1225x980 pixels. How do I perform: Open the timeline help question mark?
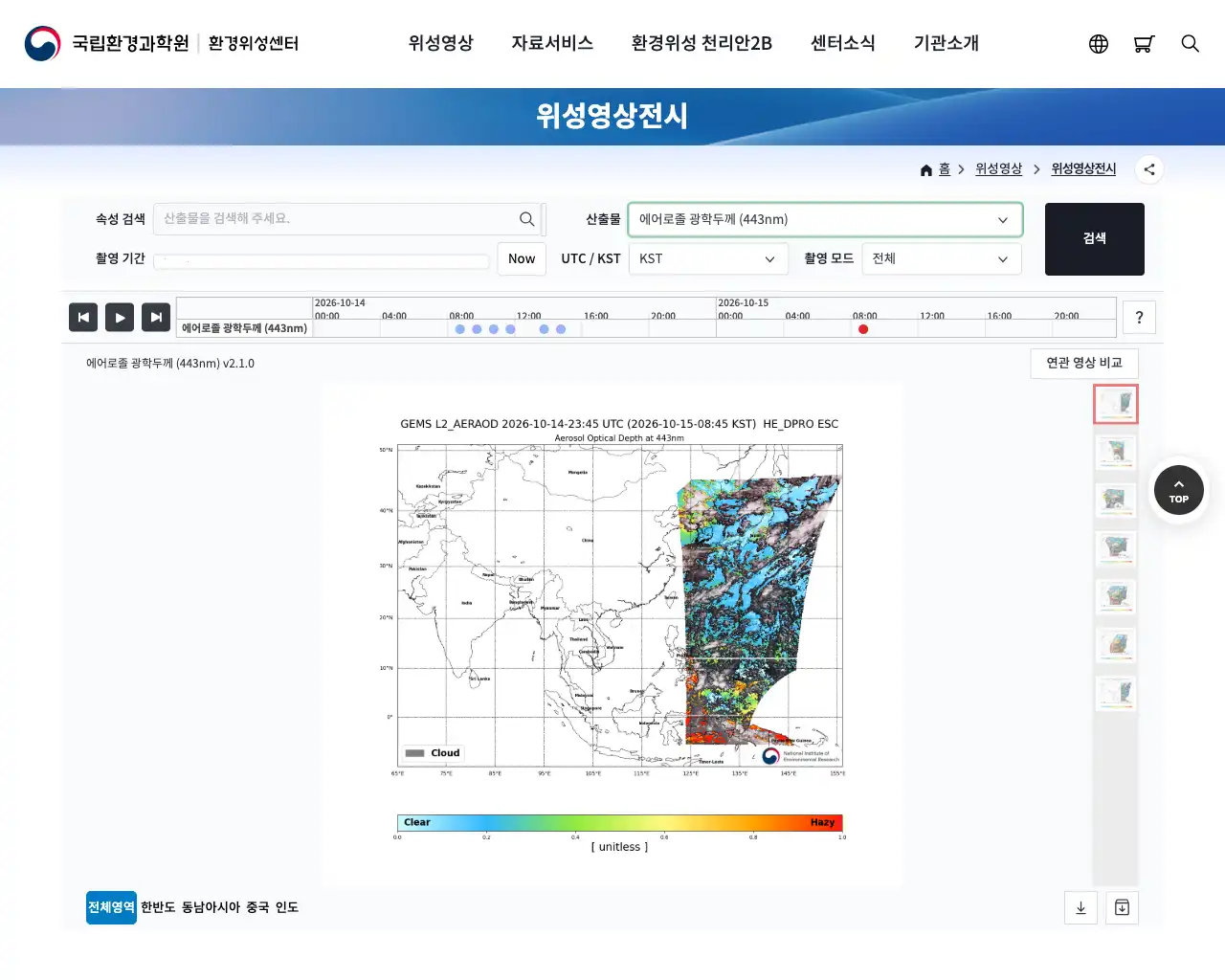click(1139, 318)
